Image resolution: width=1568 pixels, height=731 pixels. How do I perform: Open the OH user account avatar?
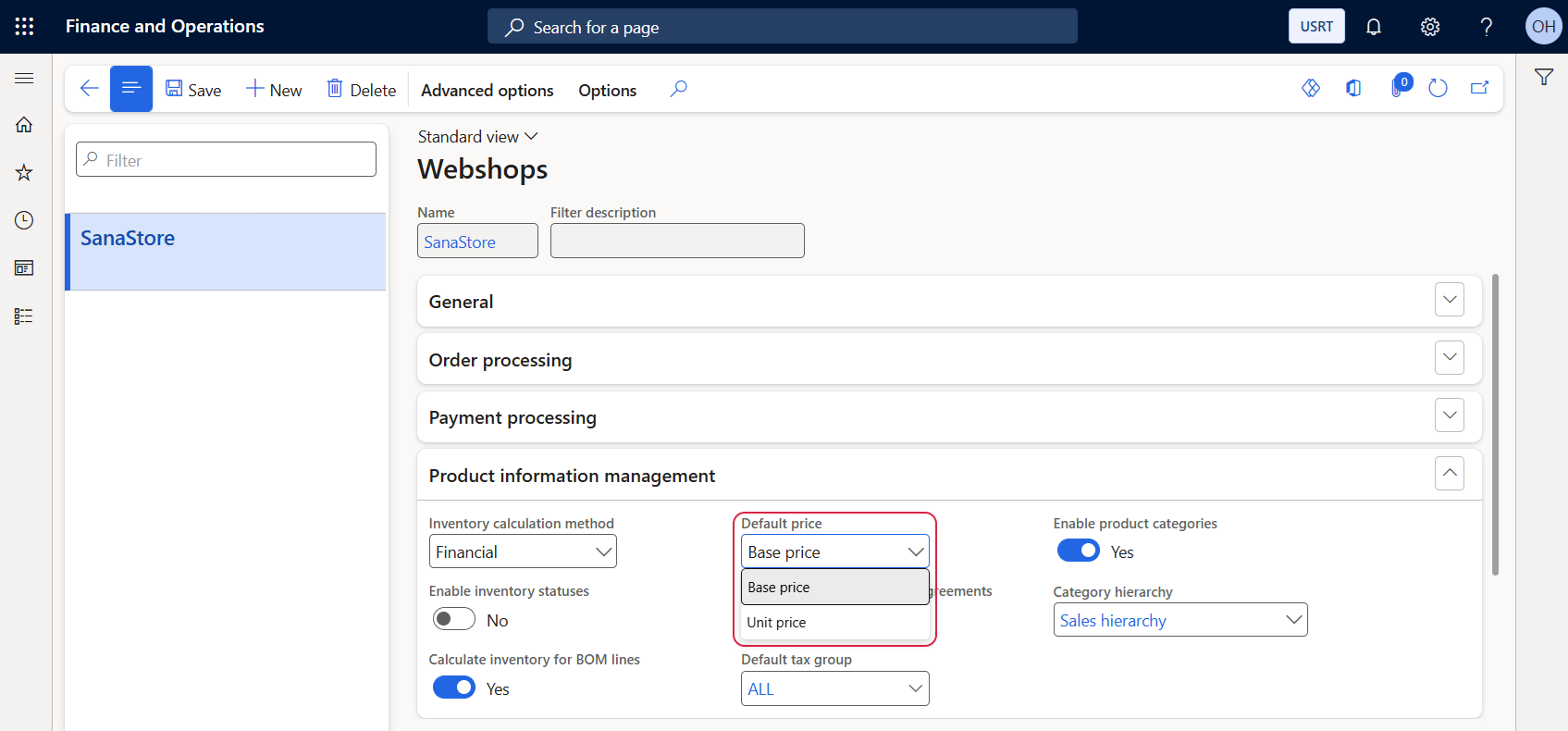(1543, 27)
